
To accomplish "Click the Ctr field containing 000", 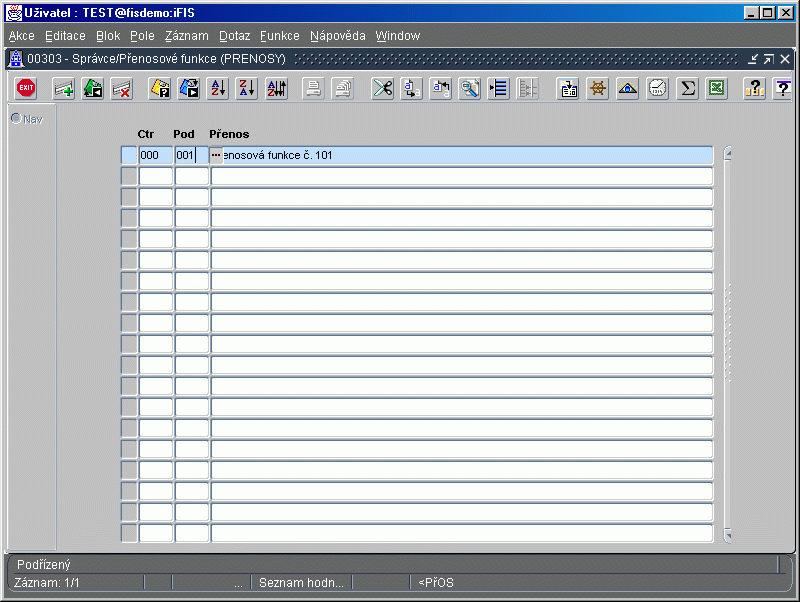I will pyautogui.click(x=156, y=155).
